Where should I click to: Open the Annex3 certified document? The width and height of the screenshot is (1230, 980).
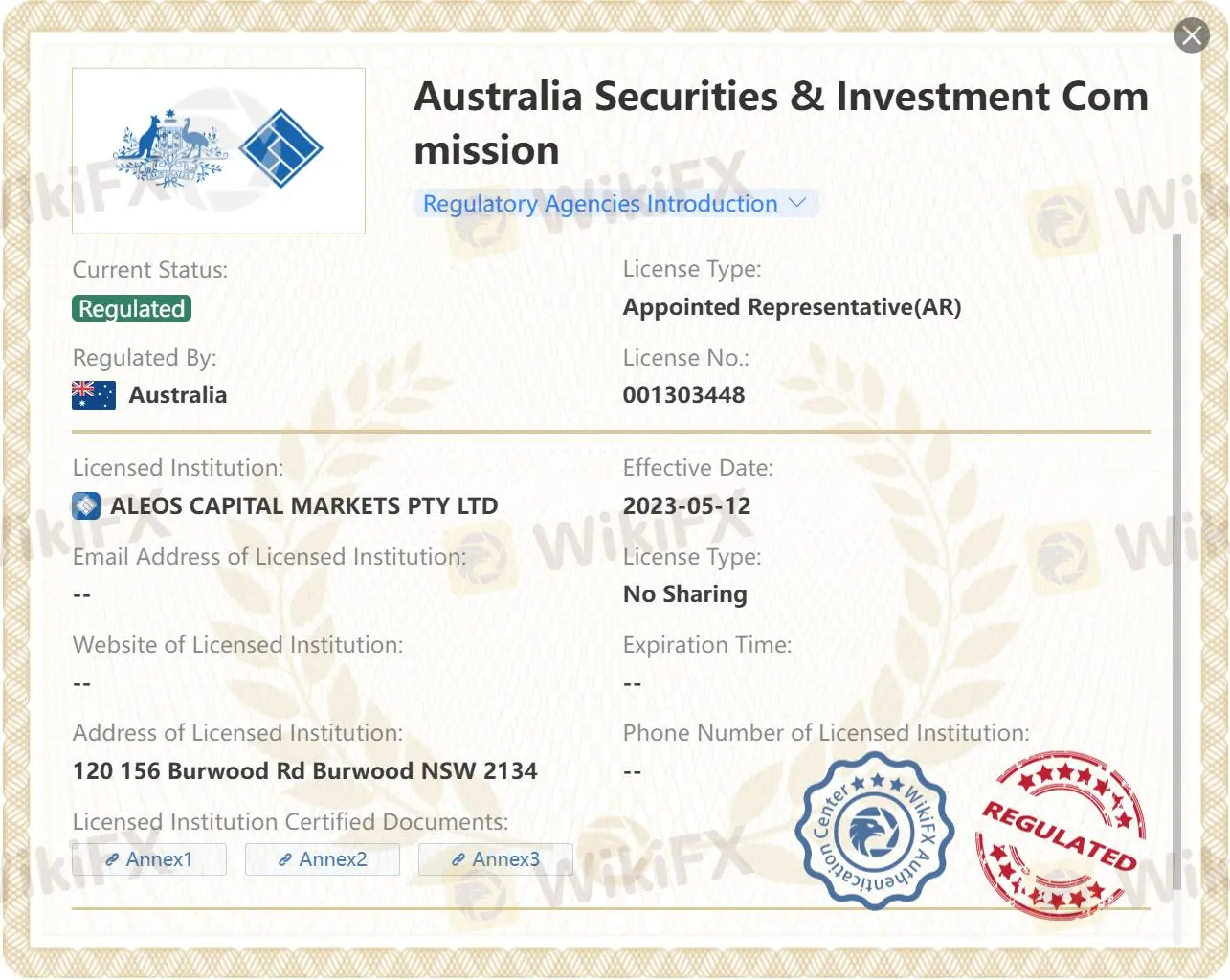click(496, 859)
